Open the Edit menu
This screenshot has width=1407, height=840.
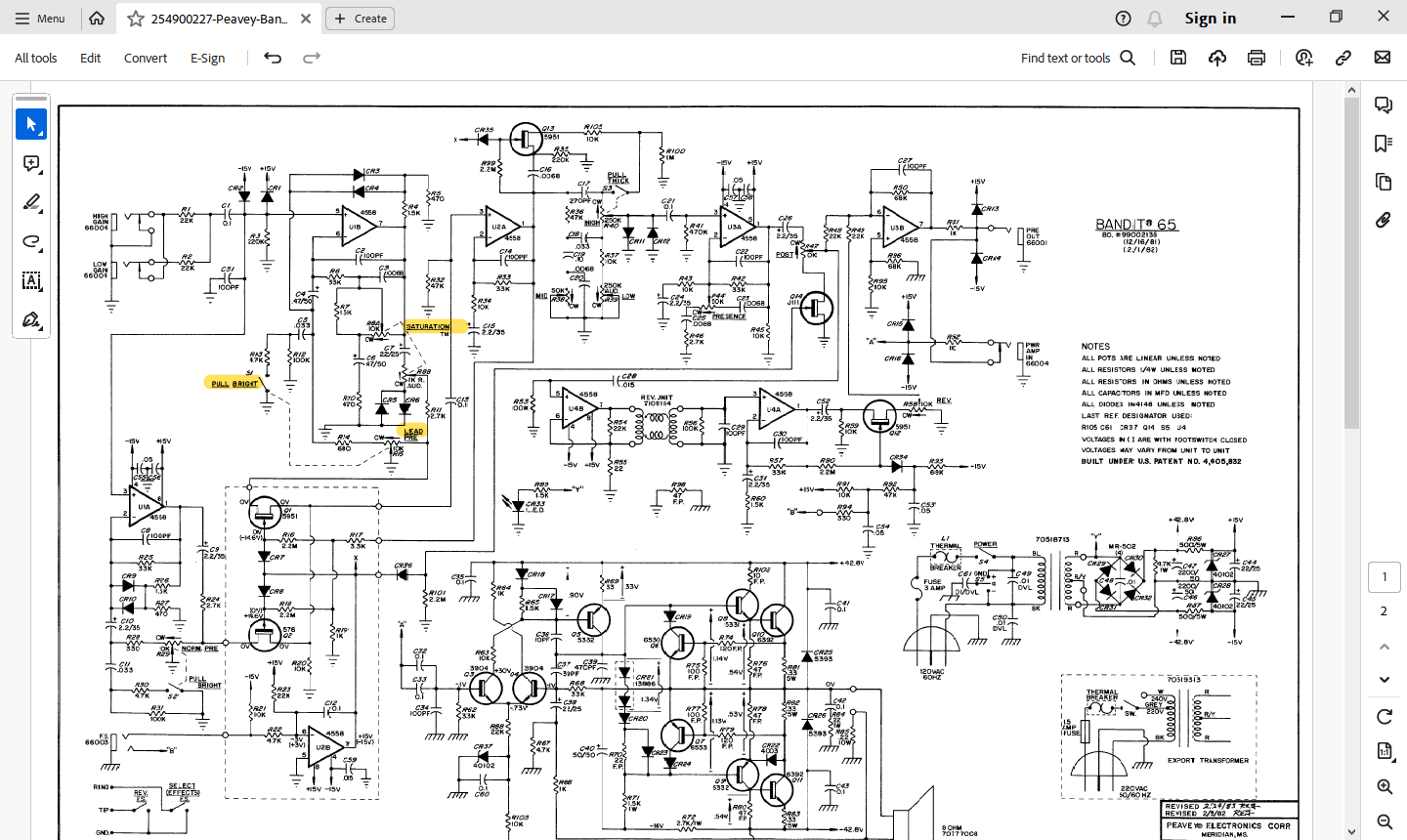pyautogui.click(x=91, y=58)
